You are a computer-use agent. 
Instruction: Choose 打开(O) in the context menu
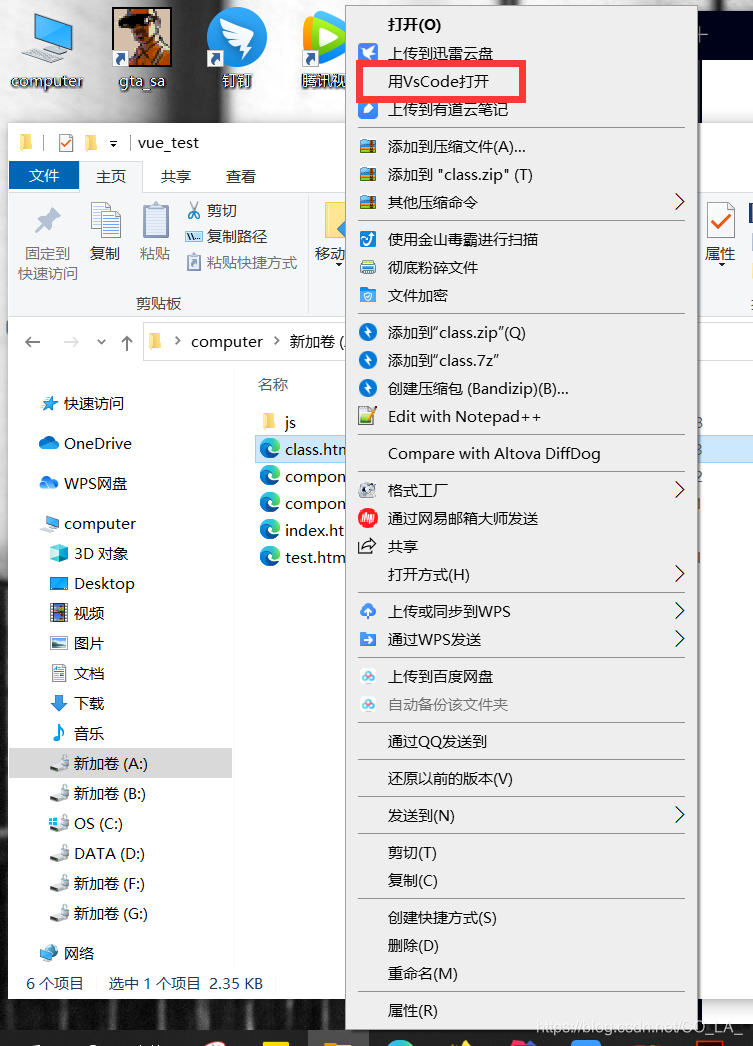415,25
